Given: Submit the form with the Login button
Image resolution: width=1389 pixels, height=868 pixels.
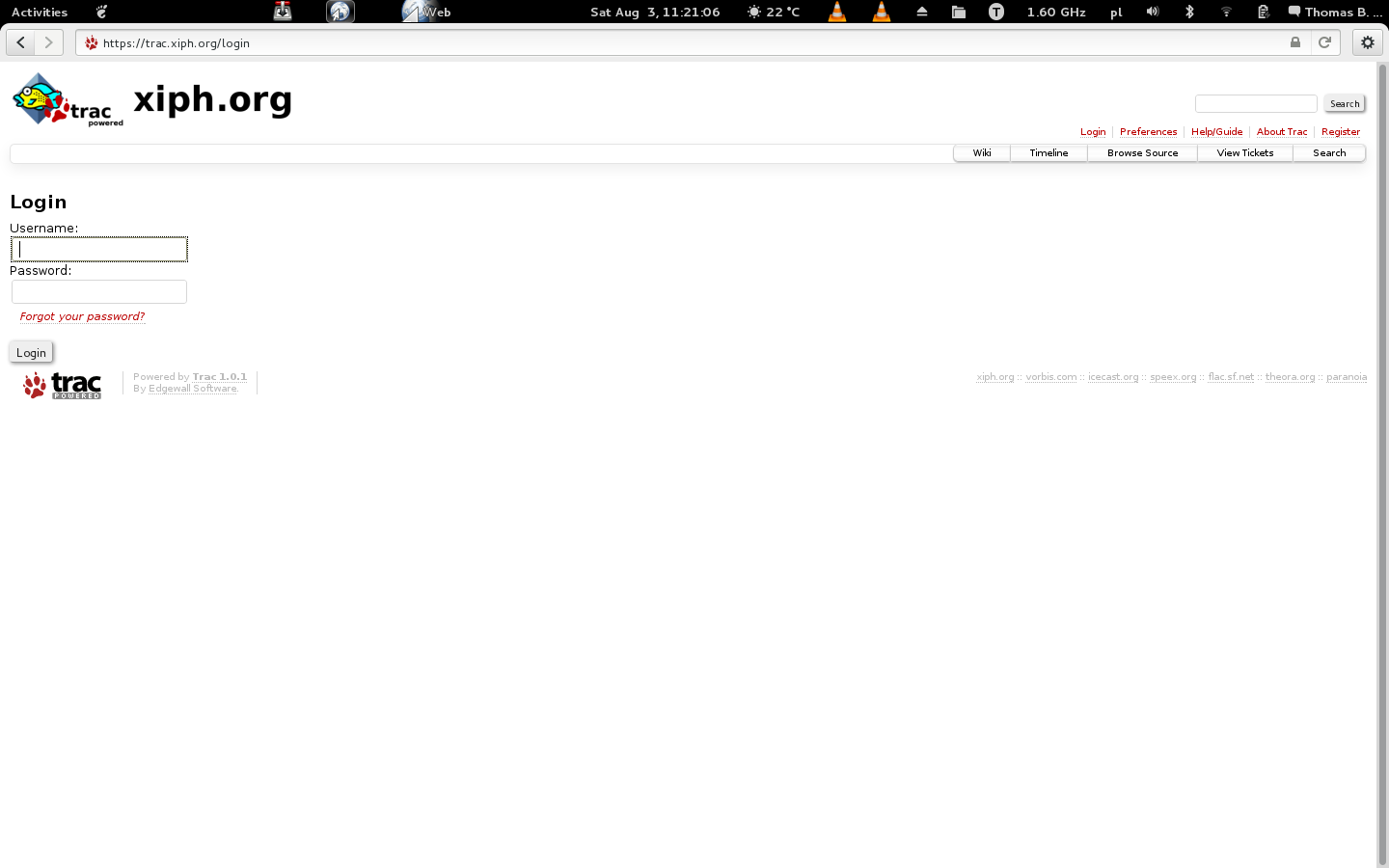Looking at the screenshot, I should click(31, 353).
